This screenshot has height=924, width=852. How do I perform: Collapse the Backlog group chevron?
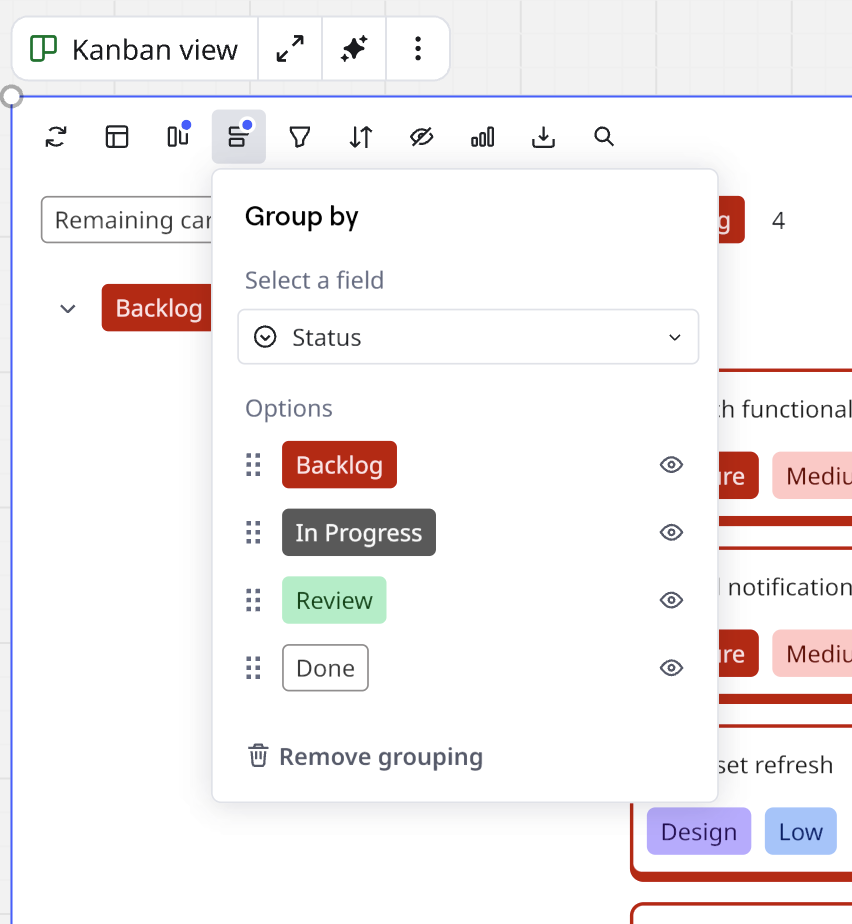coord(68,308)
